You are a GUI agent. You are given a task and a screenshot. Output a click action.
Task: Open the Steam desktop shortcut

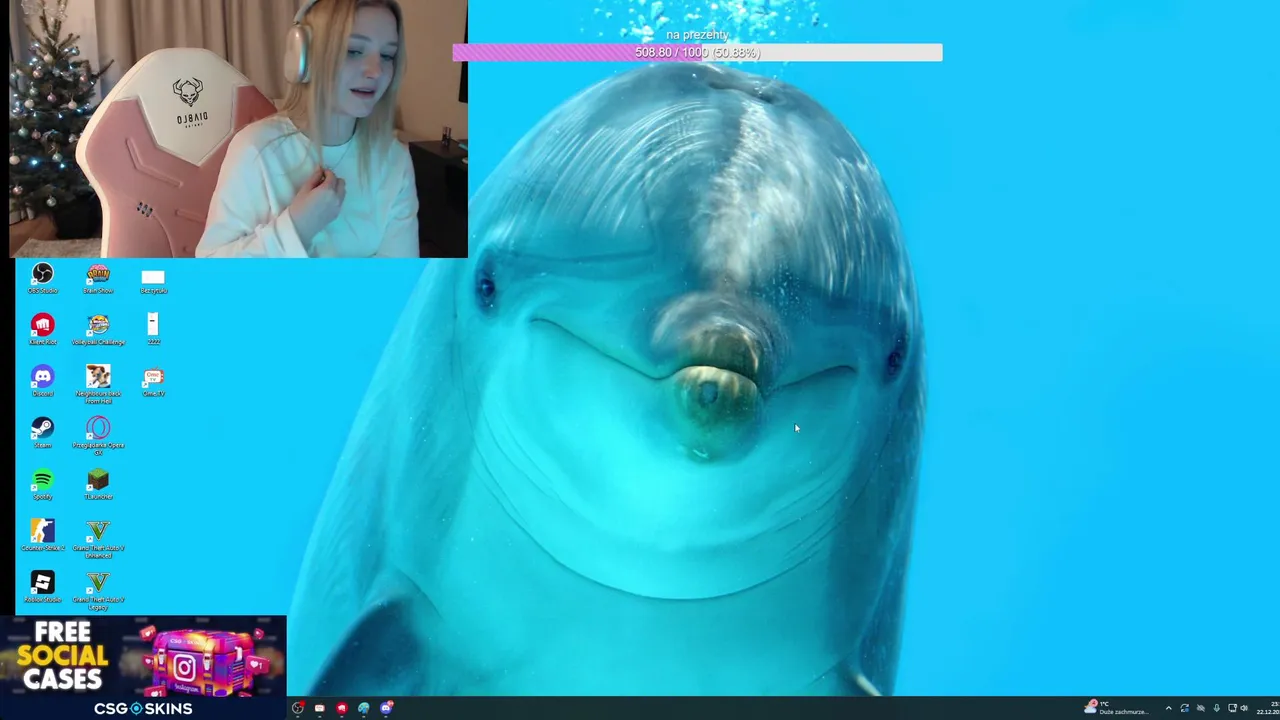click(x=42, y=433)
